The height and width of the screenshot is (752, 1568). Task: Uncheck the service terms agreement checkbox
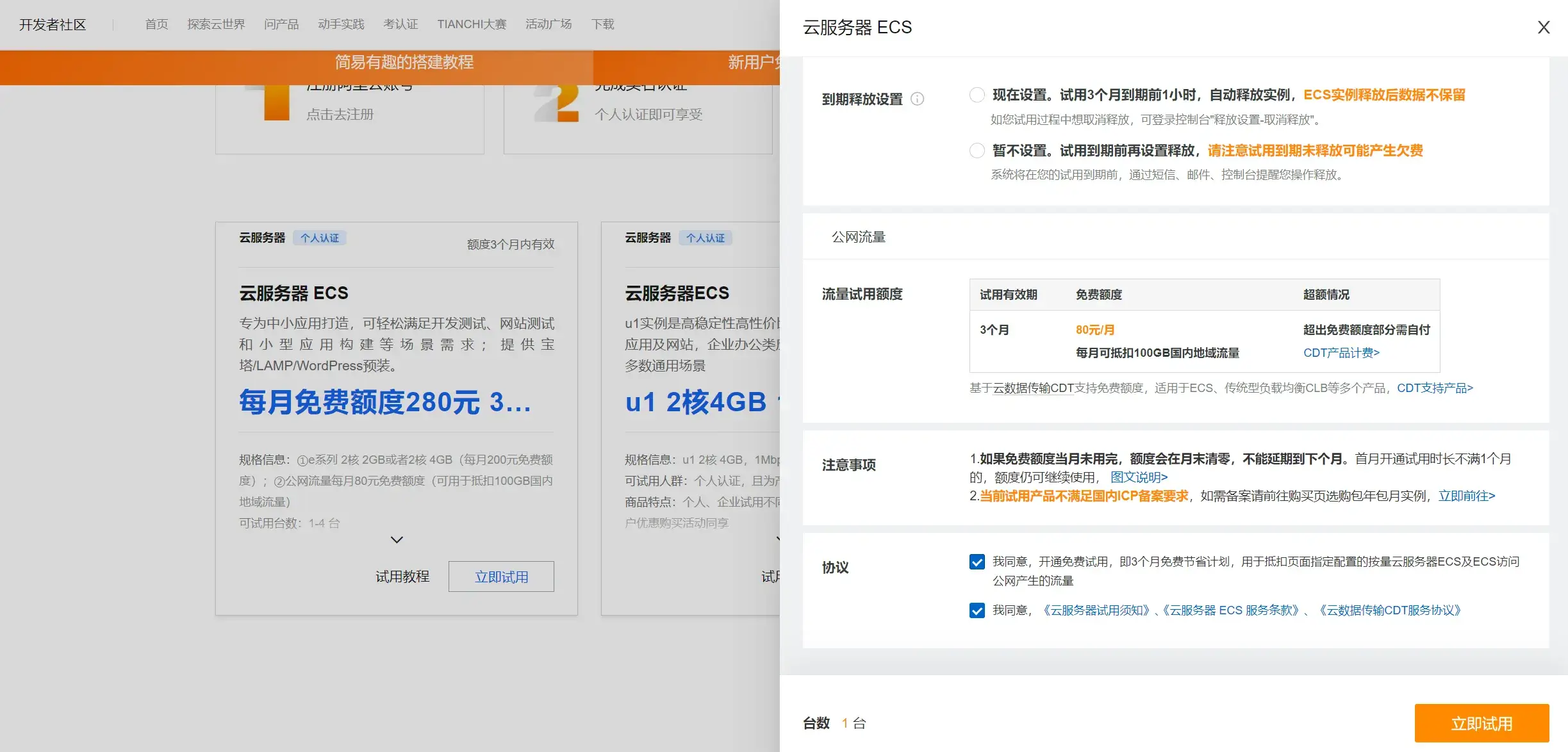(977, 610)
